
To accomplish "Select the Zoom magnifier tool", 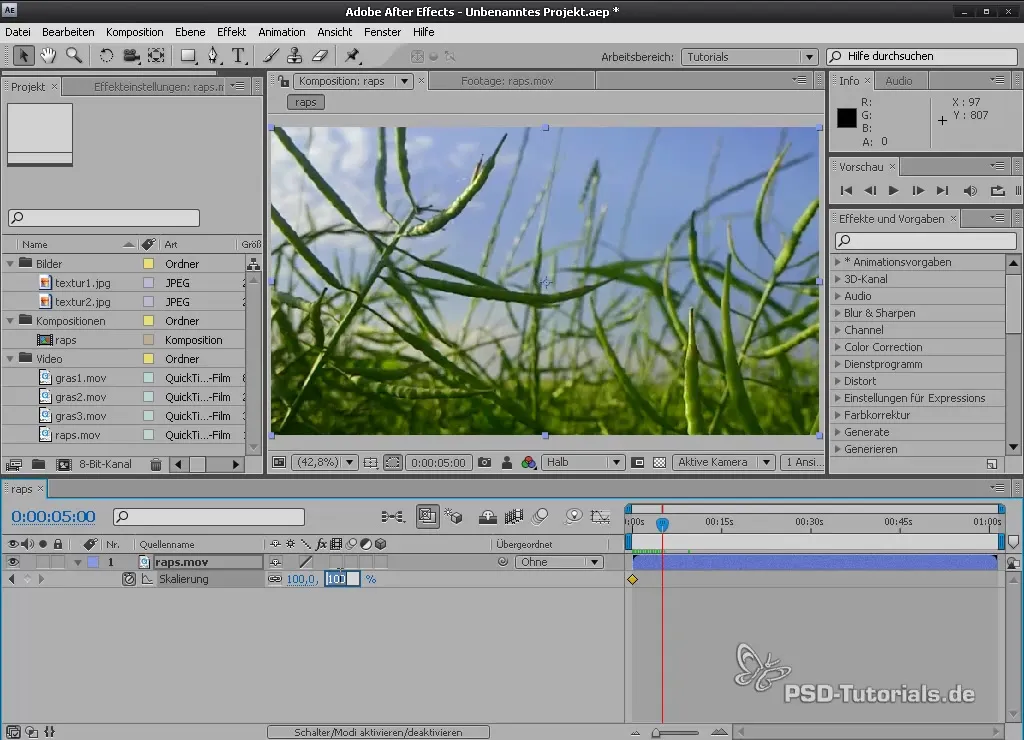I will (73, 56).
